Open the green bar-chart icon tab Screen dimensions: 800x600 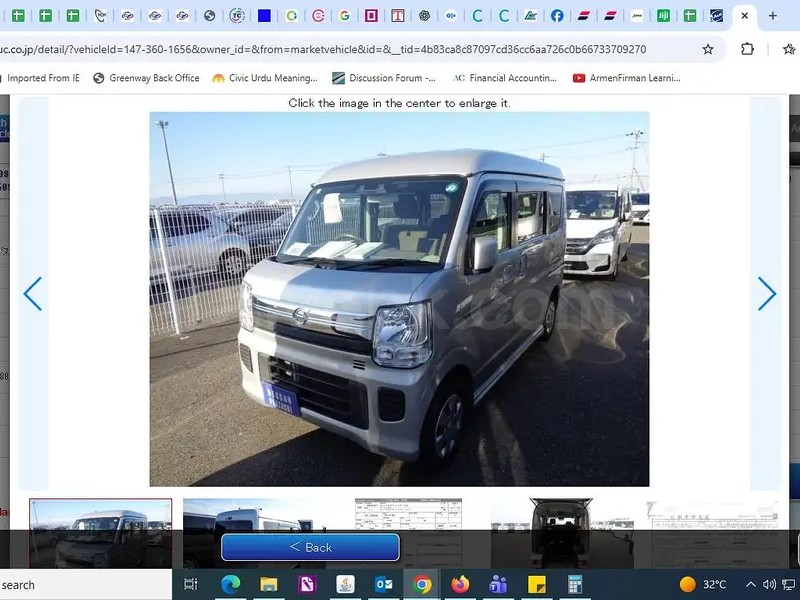click(663, 16)
